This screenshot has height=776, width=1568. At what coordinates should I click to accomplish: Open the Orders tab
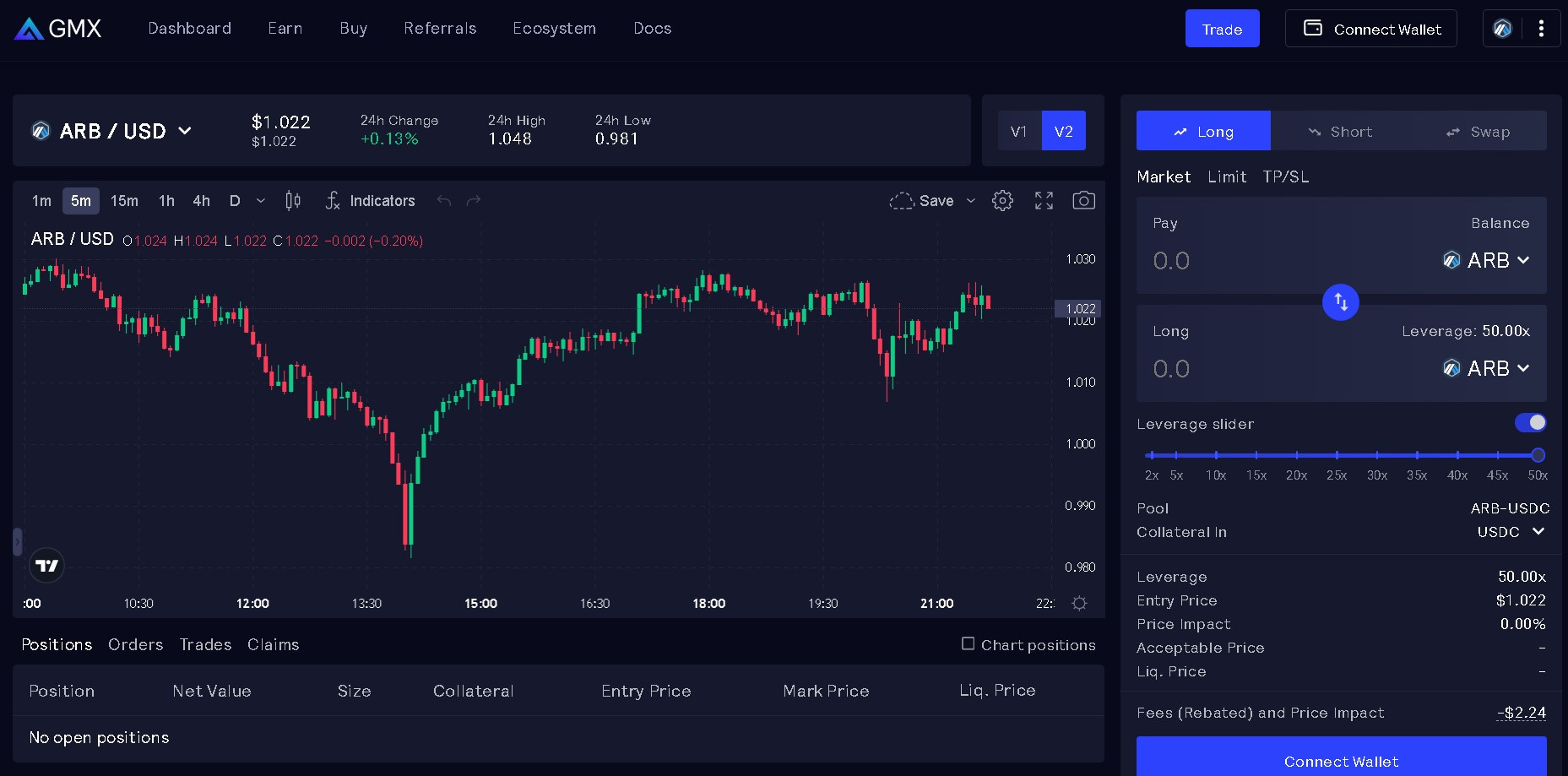[135, 644]
